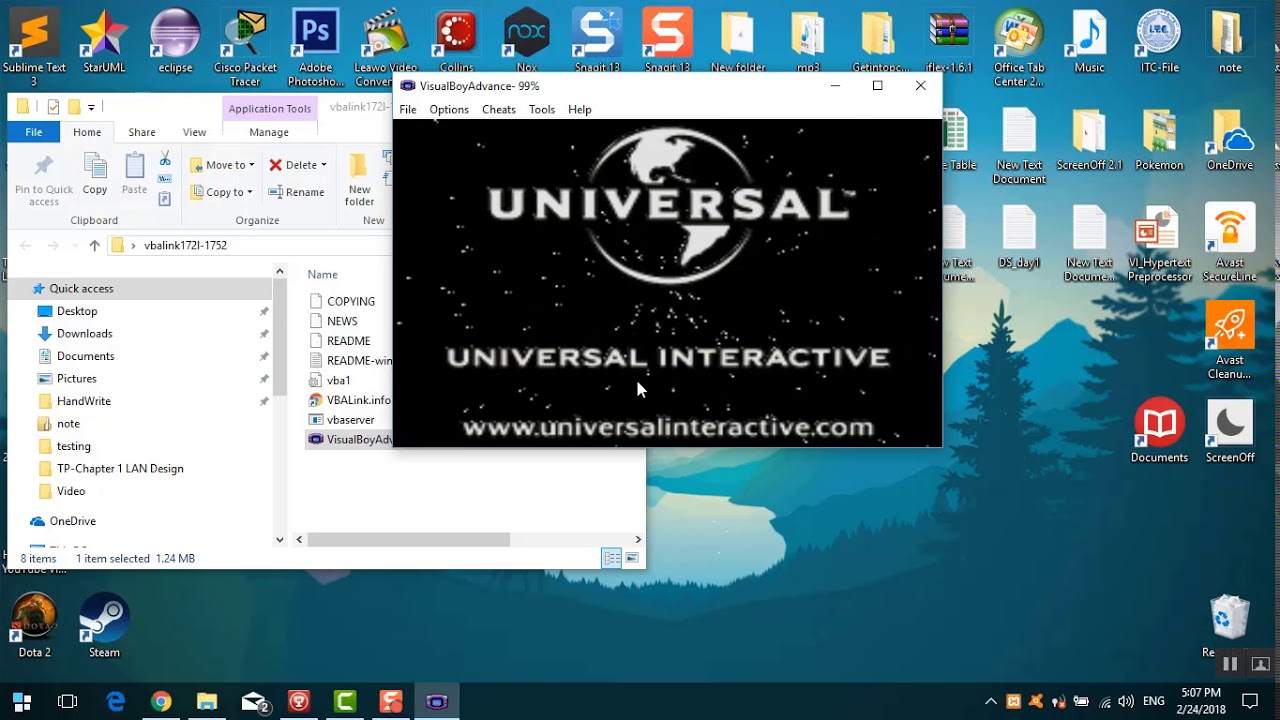
Task: Click navigation pane scroll down arrow
Action: point(280,539)
